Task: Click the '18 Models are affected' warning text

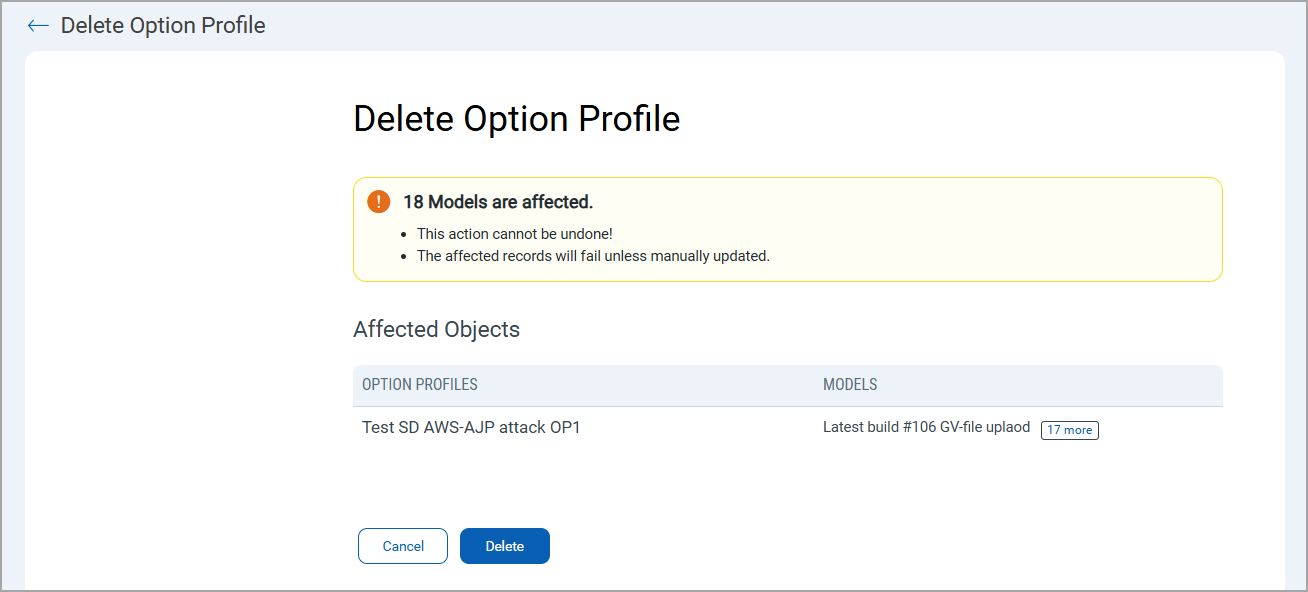Action: click(x=500, y=201)
